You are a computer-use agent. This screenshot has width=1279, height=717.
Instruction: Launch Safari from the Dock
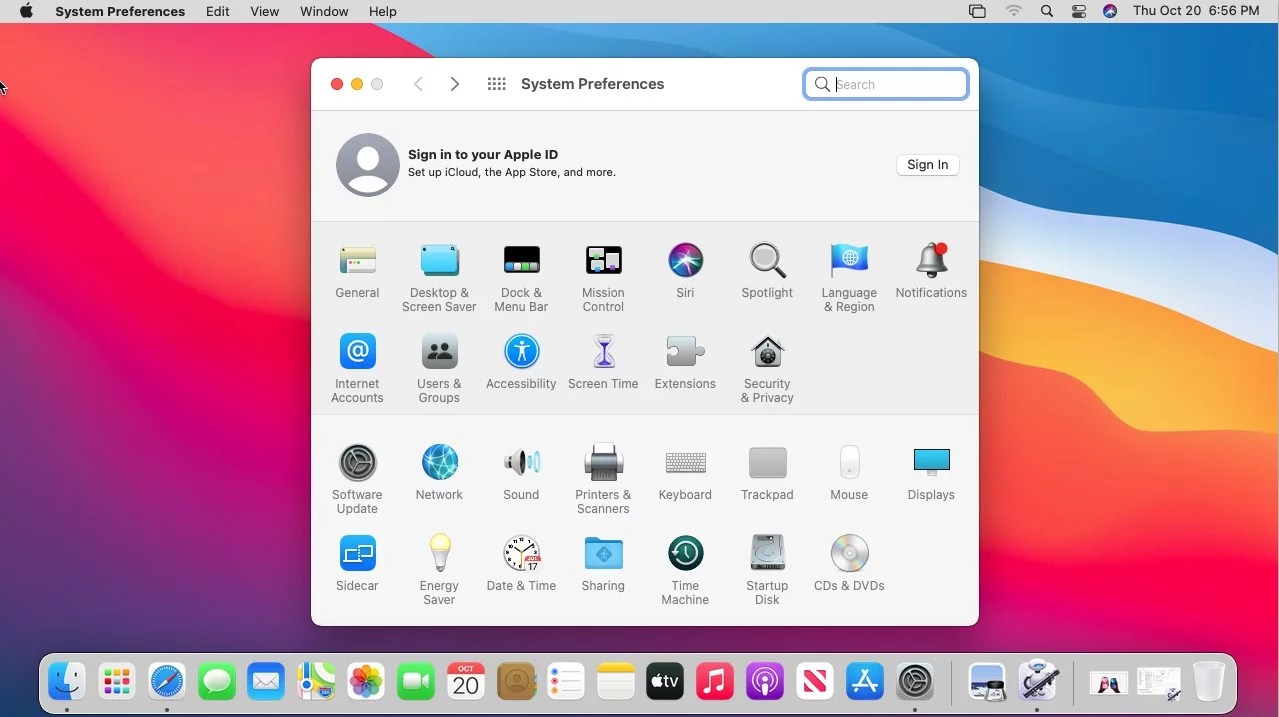[x=166, y=681]
